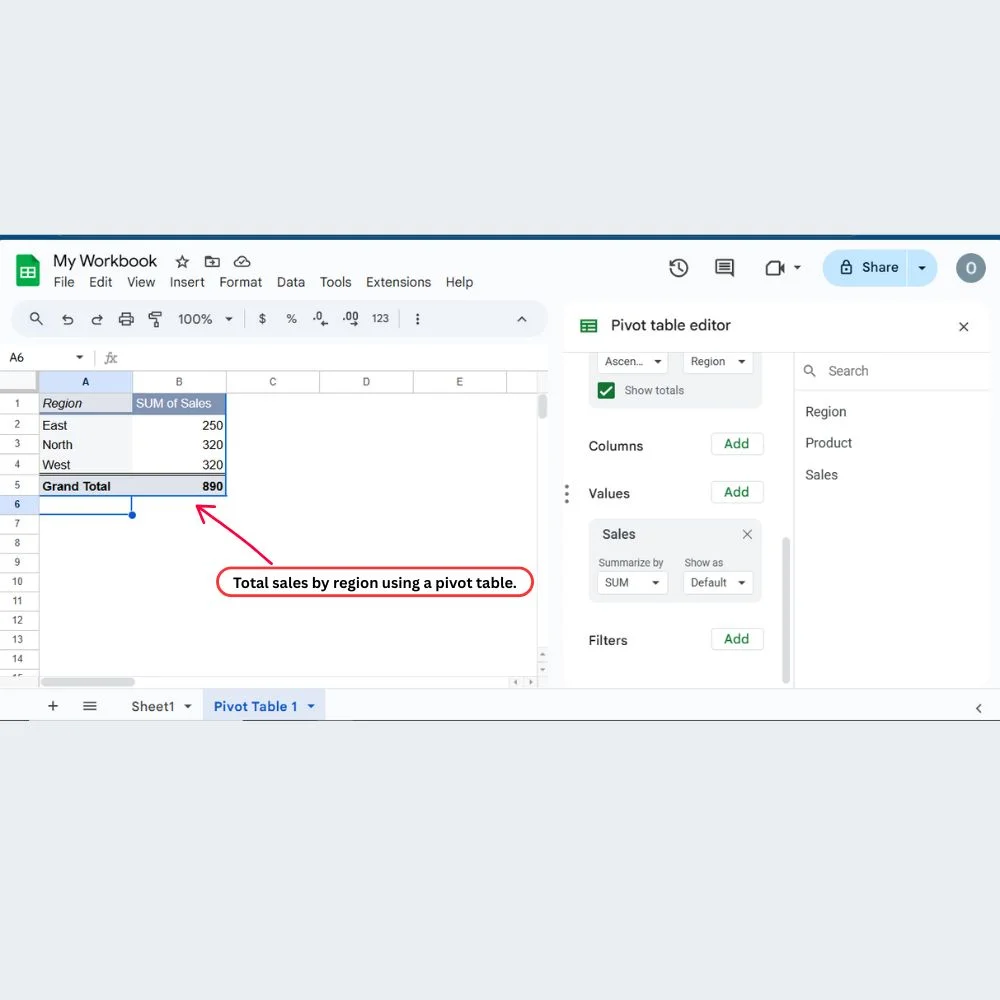Click the Share button
Screen dimensions: 1000x1000
865,268
